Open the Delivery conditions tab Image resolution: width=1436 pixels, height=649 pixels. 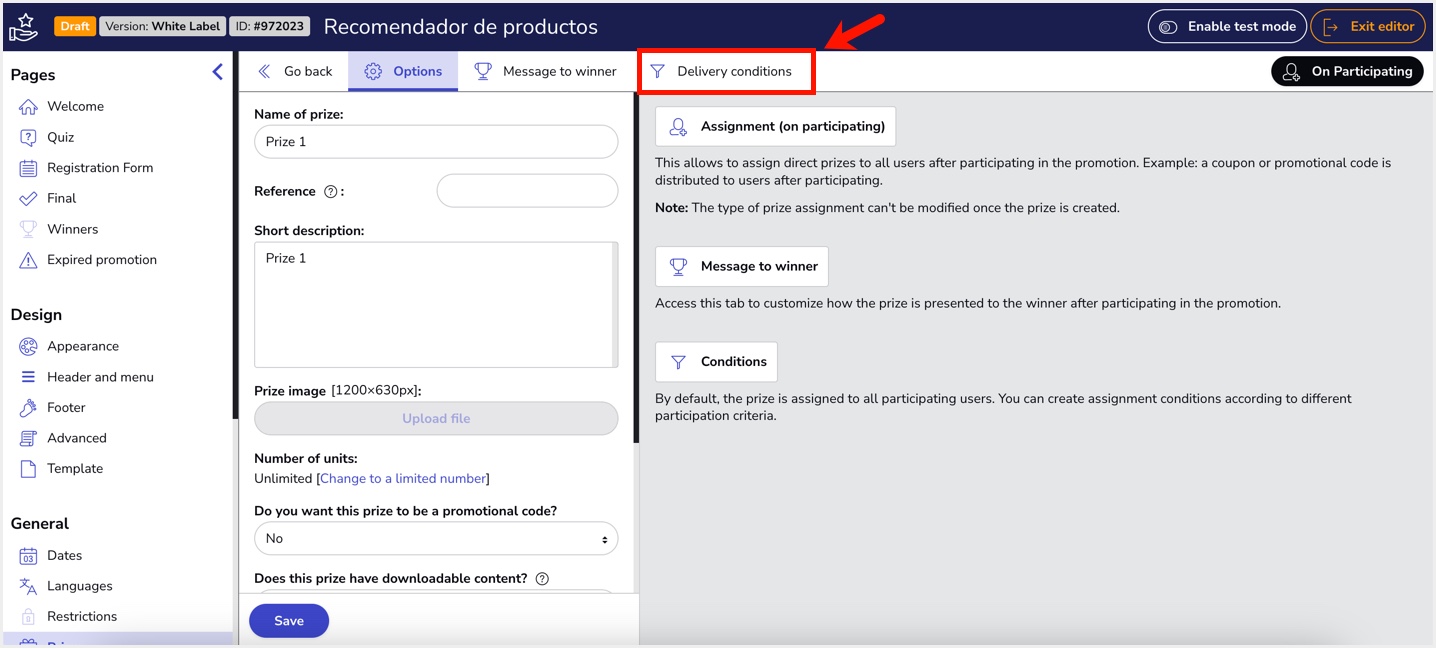click(727, 71)
